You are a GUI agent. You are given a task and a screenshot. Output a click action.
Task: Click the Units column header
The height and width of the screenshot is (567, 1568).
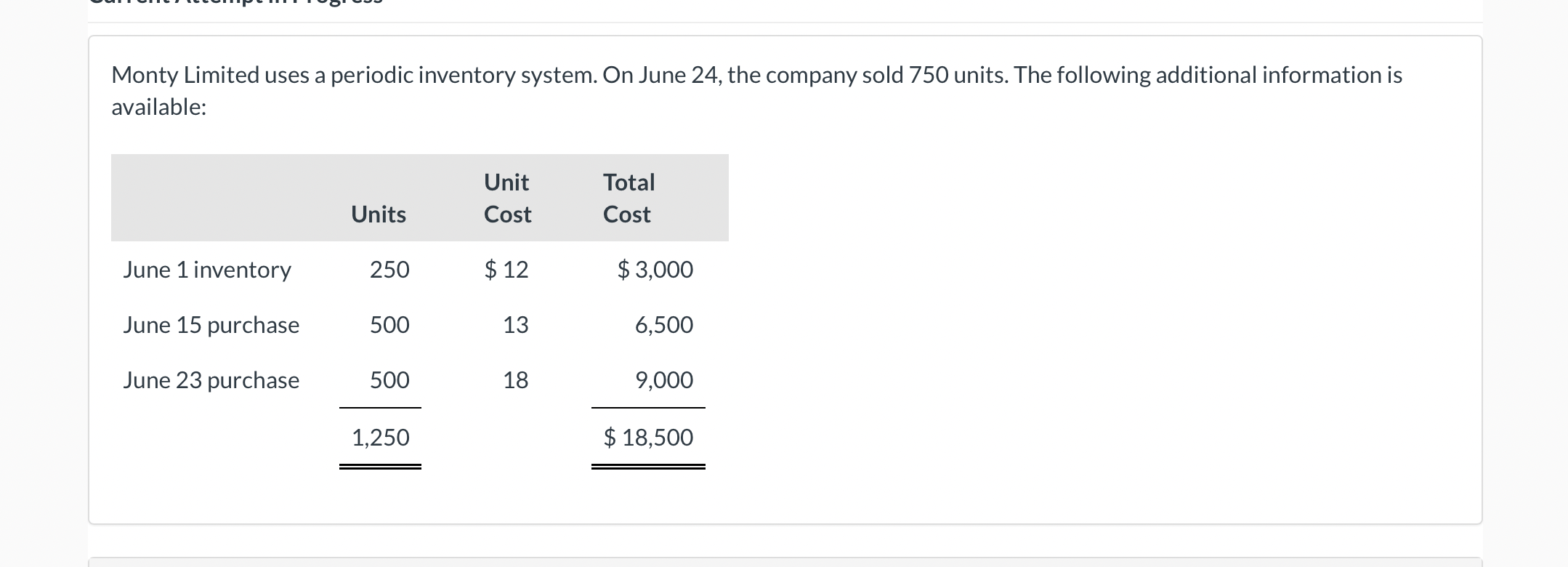pos(378,214)
